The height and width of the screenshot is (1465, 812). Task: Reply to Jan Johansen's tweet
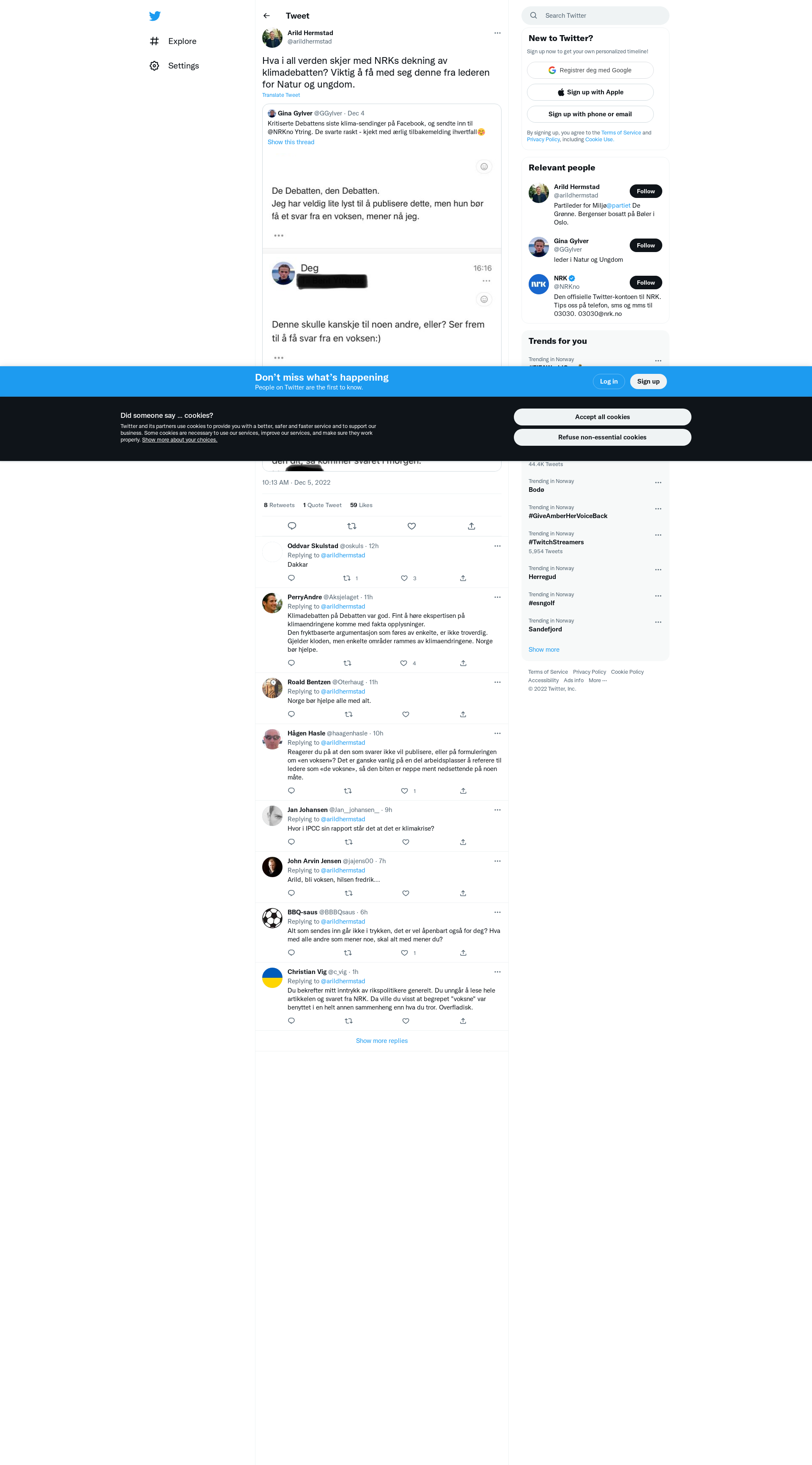[291, 842]
